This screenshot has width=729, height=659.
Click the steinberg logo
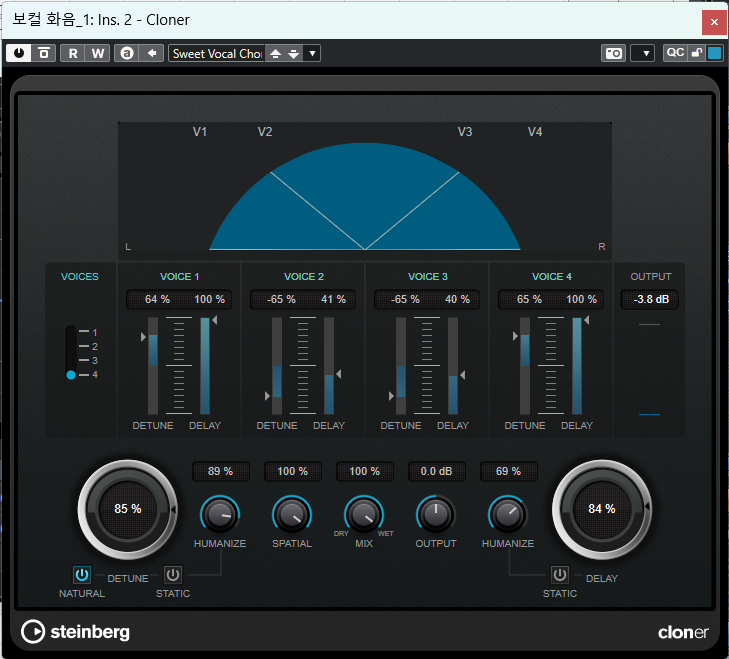point(76,632)
